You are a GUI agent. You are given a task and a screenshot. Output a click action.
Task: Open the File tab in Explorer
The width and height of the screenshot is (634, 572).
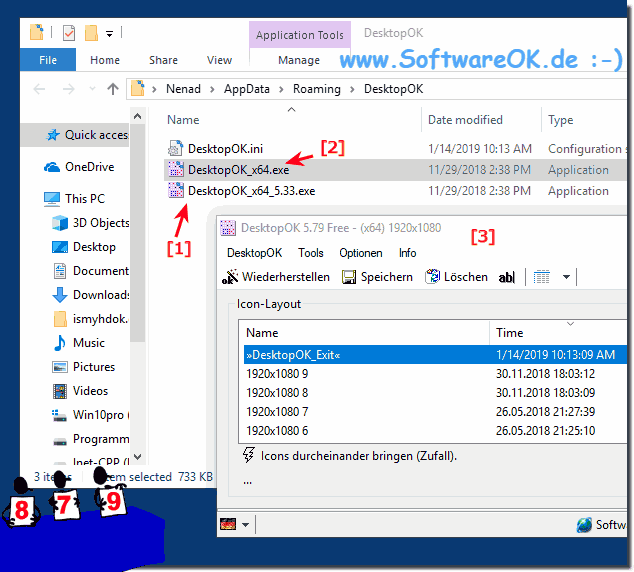[x=48, y=60]
